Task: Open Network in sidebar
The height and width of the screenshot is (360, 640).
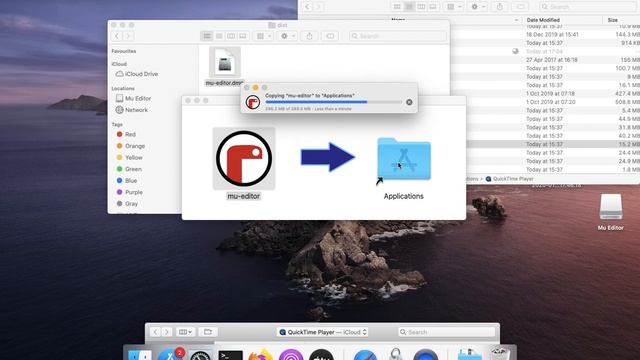Action: click(132, 110)
